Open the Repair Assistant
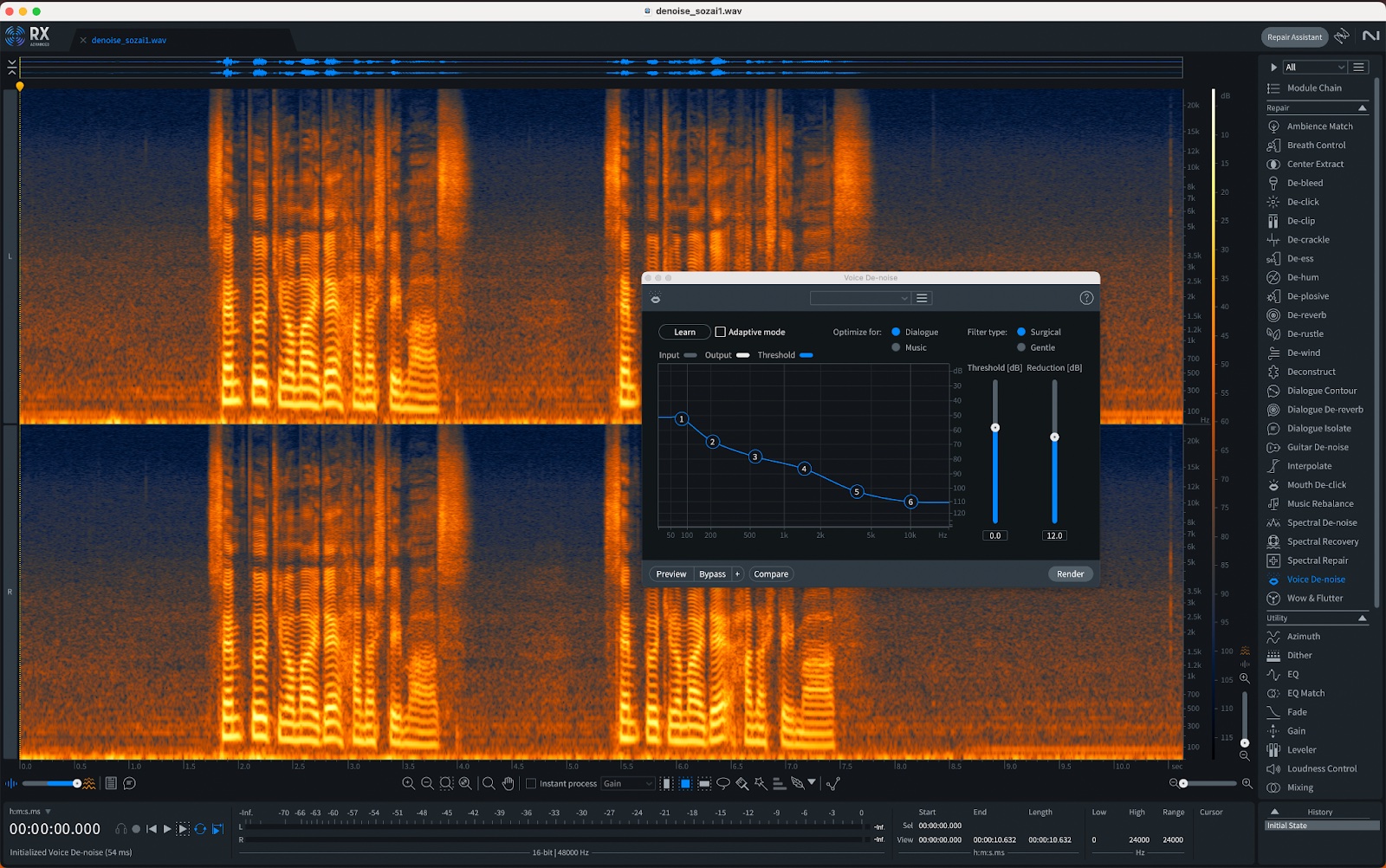 tap(1294, 37)
